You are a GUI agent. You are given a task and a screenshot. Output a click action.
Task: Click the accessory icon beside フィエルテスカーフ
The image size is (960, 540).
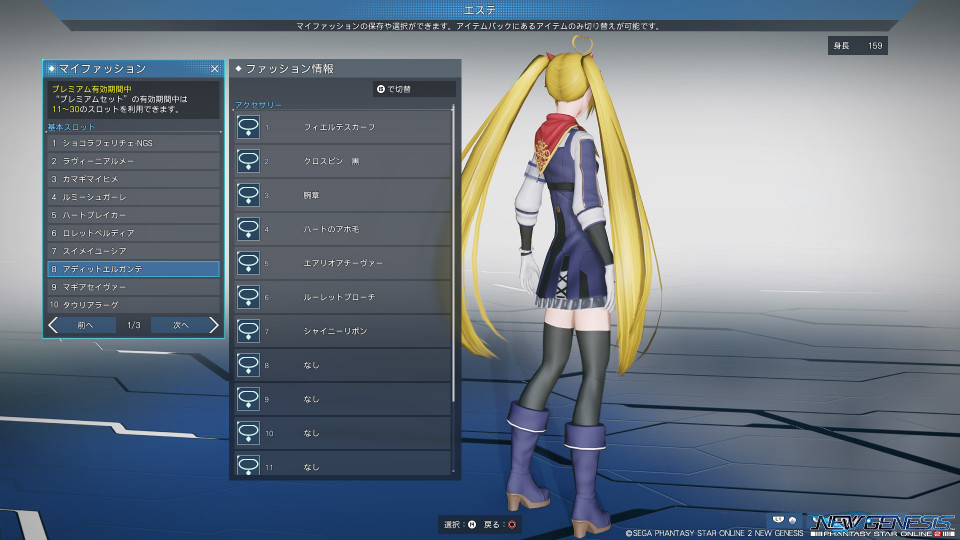(248, 127)
